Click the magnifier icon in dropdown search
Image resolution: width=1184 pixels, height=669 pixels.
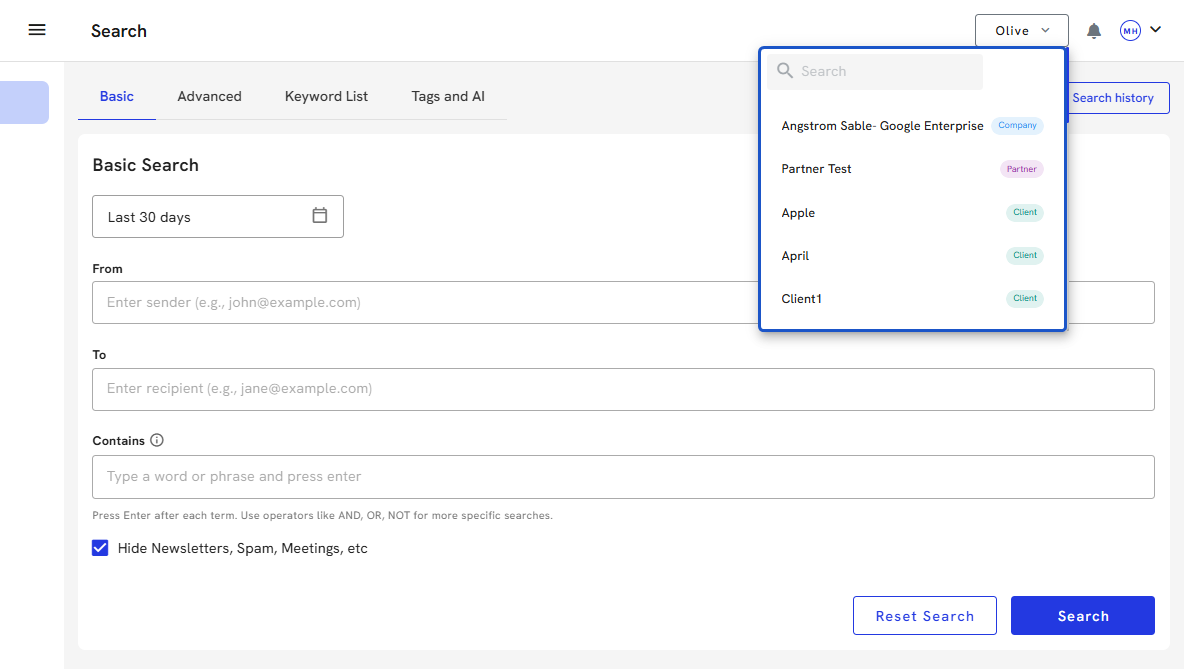(785, 71)
